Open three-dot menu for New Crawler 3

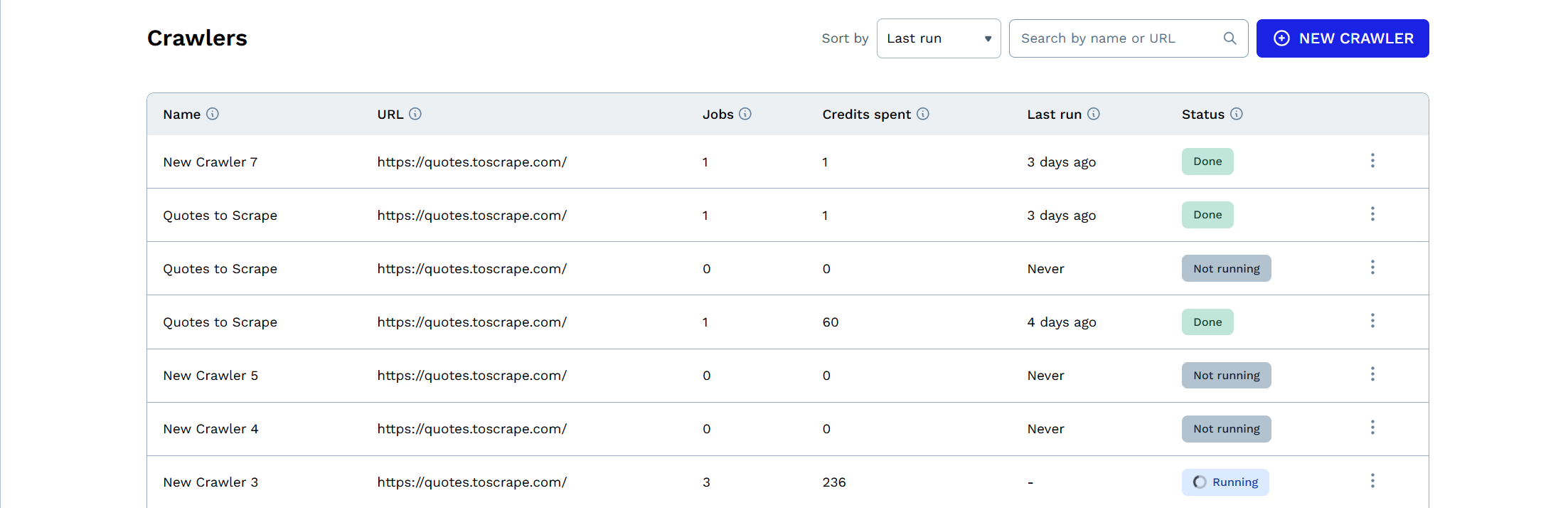(x=1372, y=481)
